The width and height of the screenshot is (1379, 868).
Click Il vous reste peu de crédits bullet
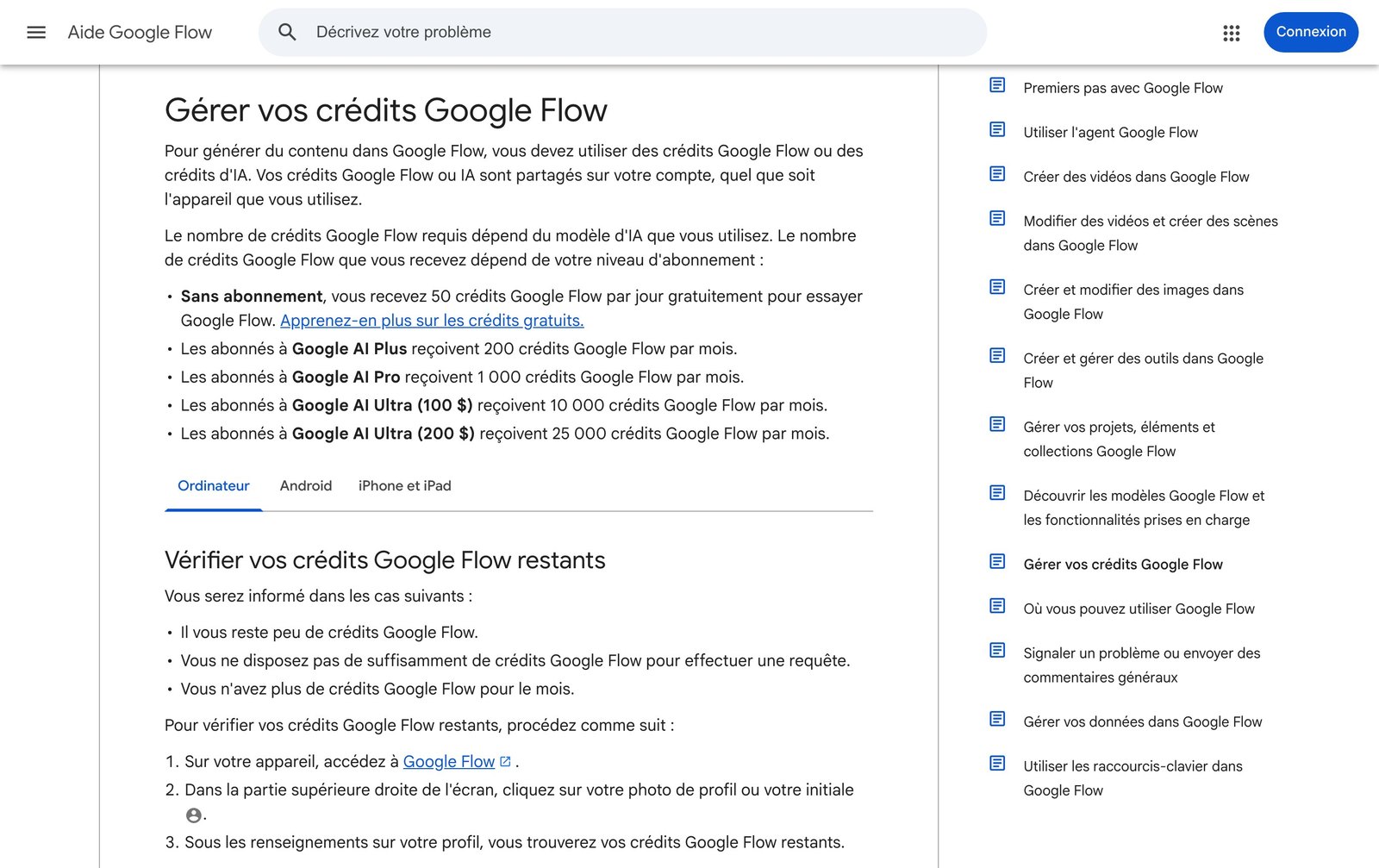click(329, 633)
